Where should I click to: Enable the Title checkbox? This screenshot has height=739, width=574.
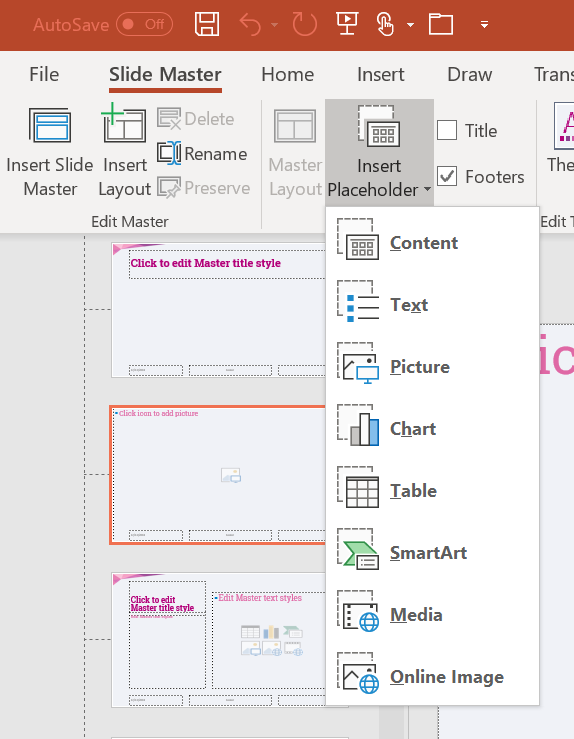pyautogui.click(x=447, y=130)
